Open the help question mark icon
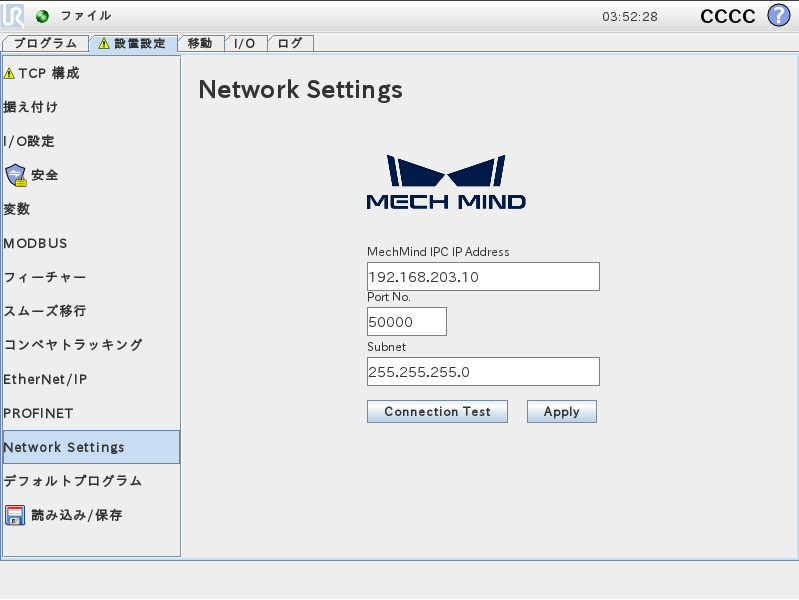The width and height of the screenshot is (799, 600). click(779, 15)
